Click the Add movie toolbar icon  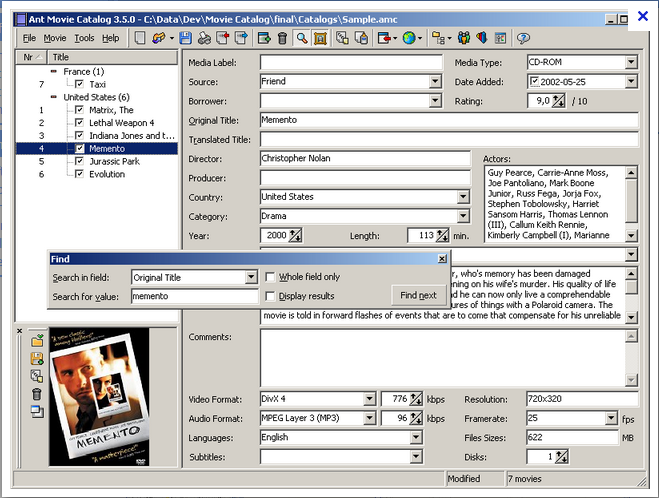click(x=264, y=38)
